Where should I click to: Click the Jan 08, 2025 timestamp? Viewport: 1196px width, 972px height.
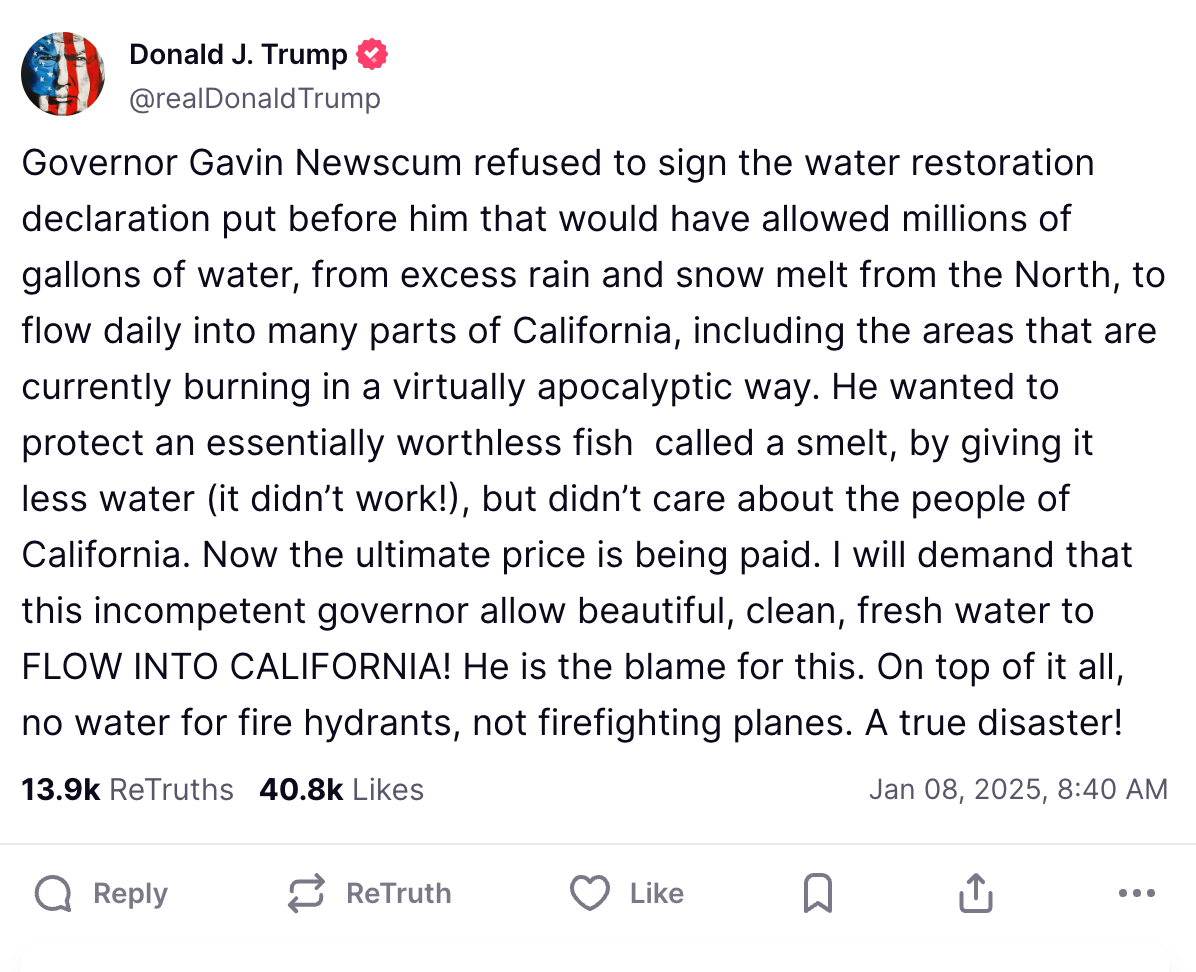(1018, 790)
